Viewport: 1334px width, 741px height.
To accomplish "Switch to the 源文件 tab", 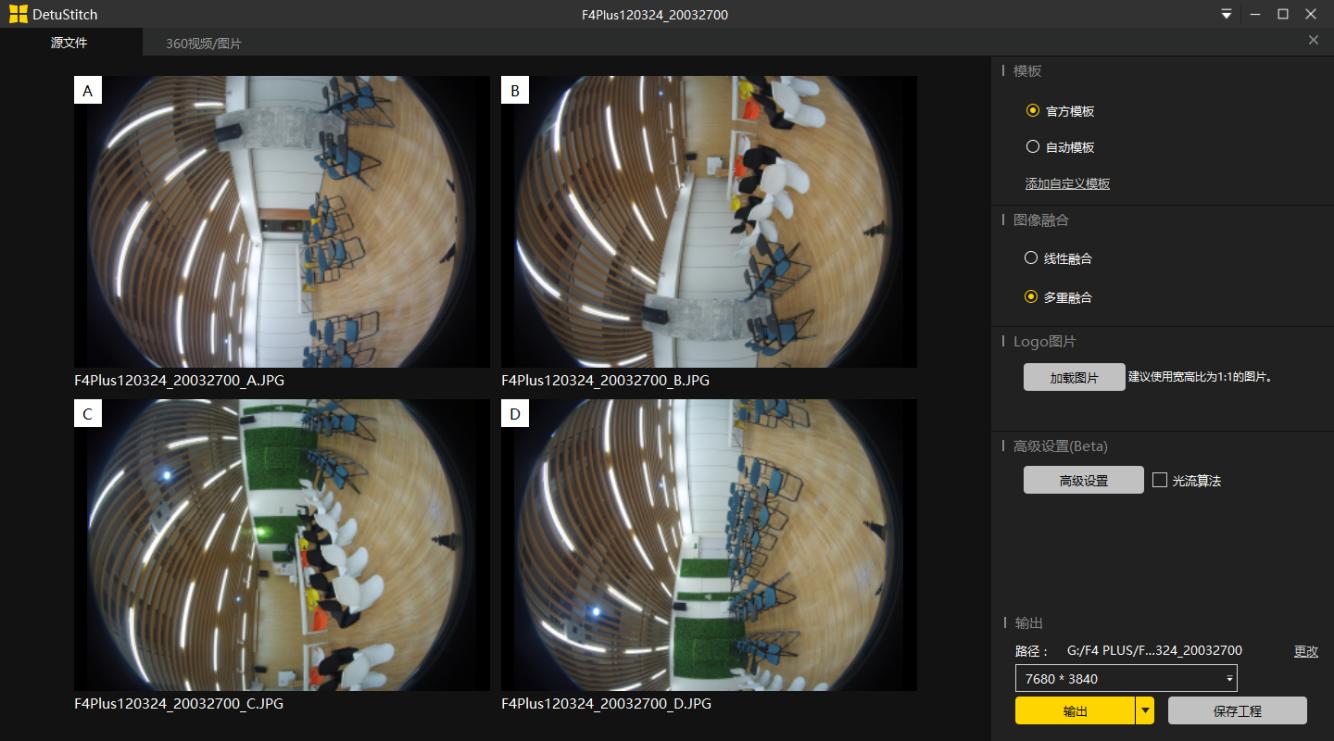I will [69, 43].
